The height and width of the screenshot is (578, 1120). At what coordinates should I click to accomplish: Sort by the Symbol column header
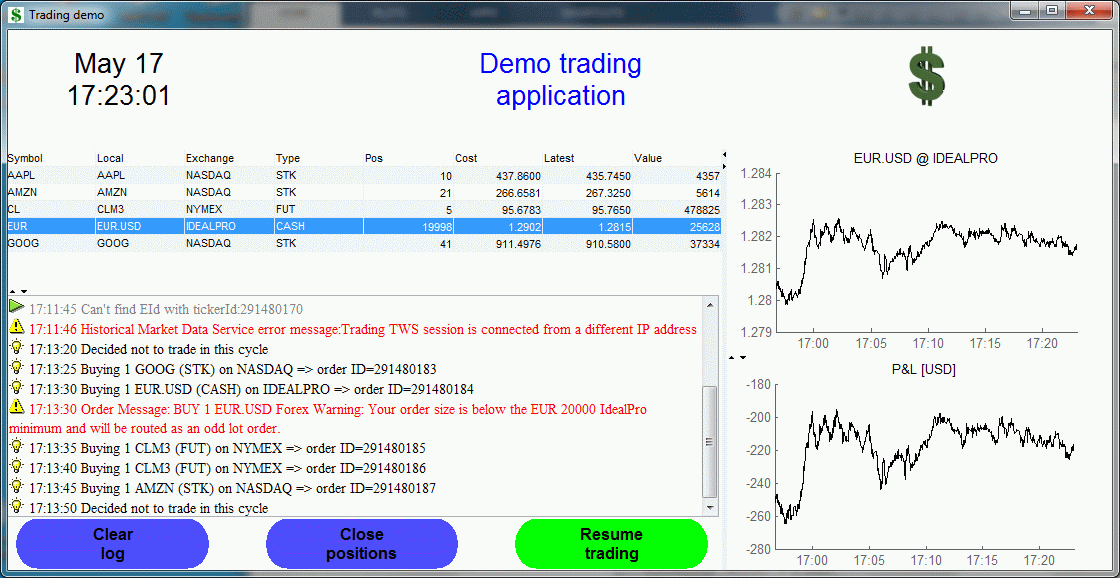click(x=51, y=158)
